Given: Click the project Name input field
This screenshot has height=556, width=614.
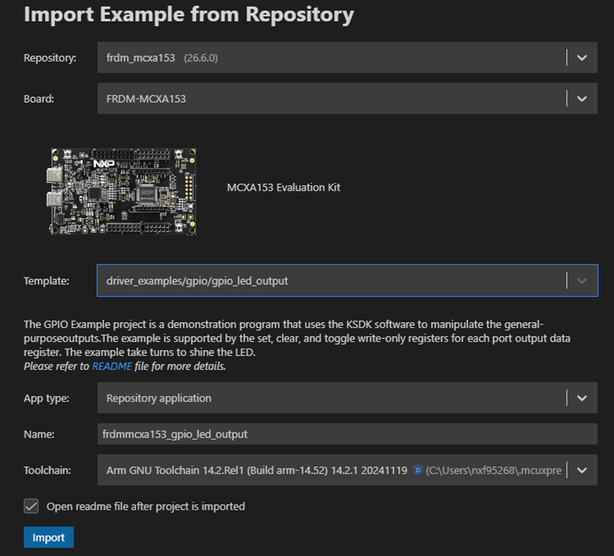Looking at the screenshot, I should pyautogui.click(x=347, y=434).
